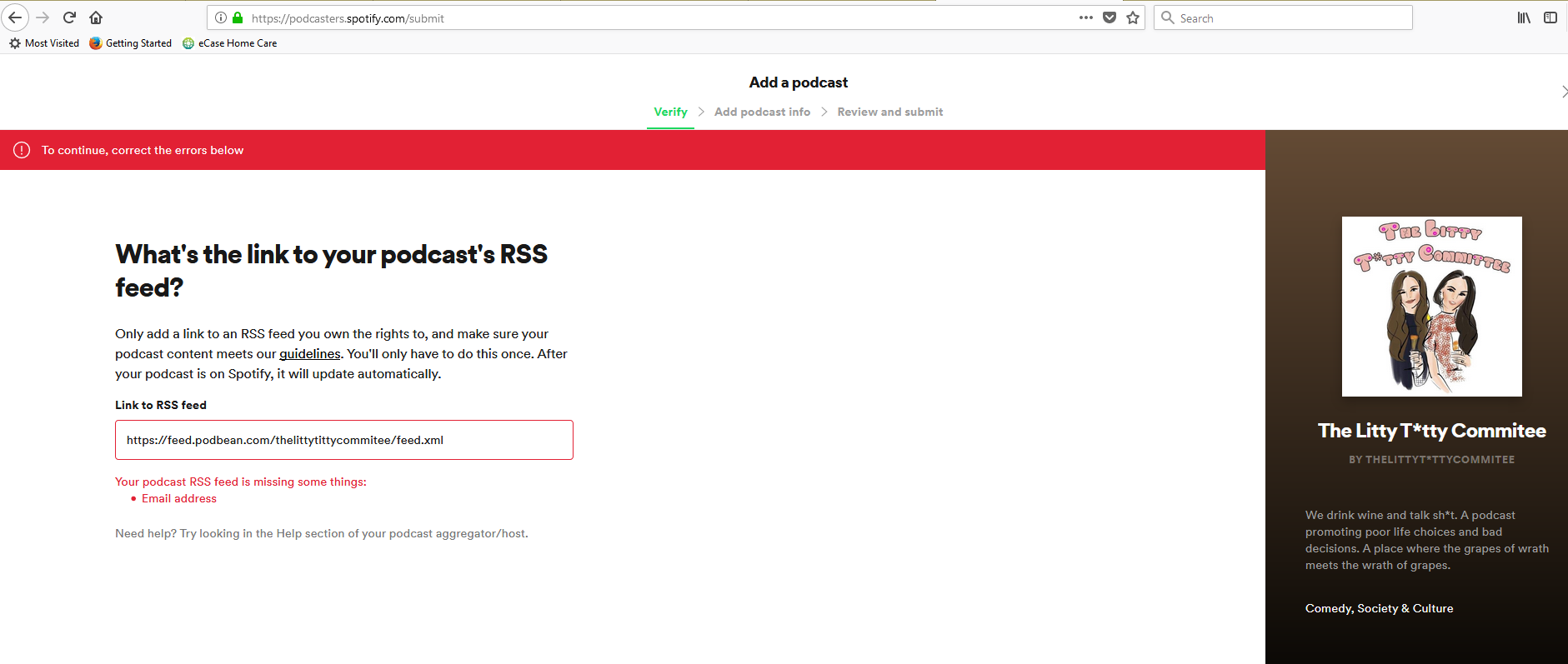Select the Verify step tab

(x=670, y=112)
